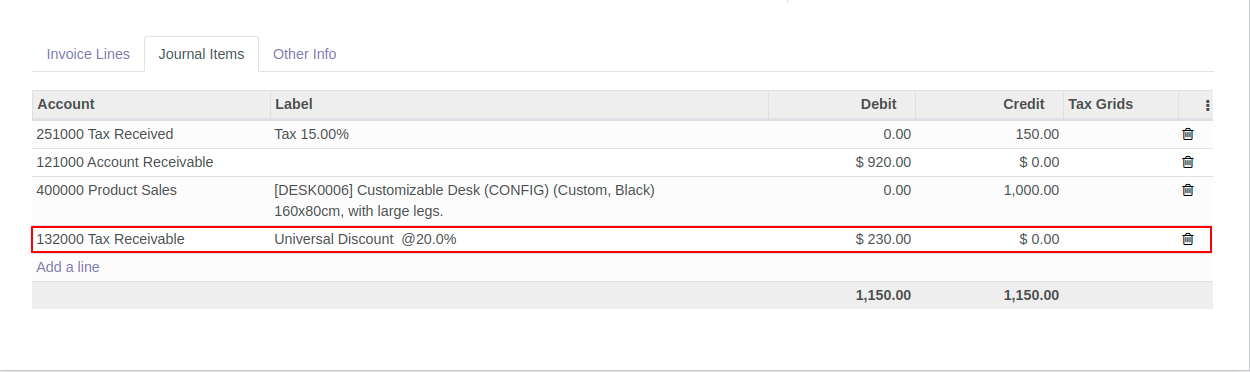The image size is (1250, 372).
Task: Sort by the Debit column header
Action: [x=842, y=104]
